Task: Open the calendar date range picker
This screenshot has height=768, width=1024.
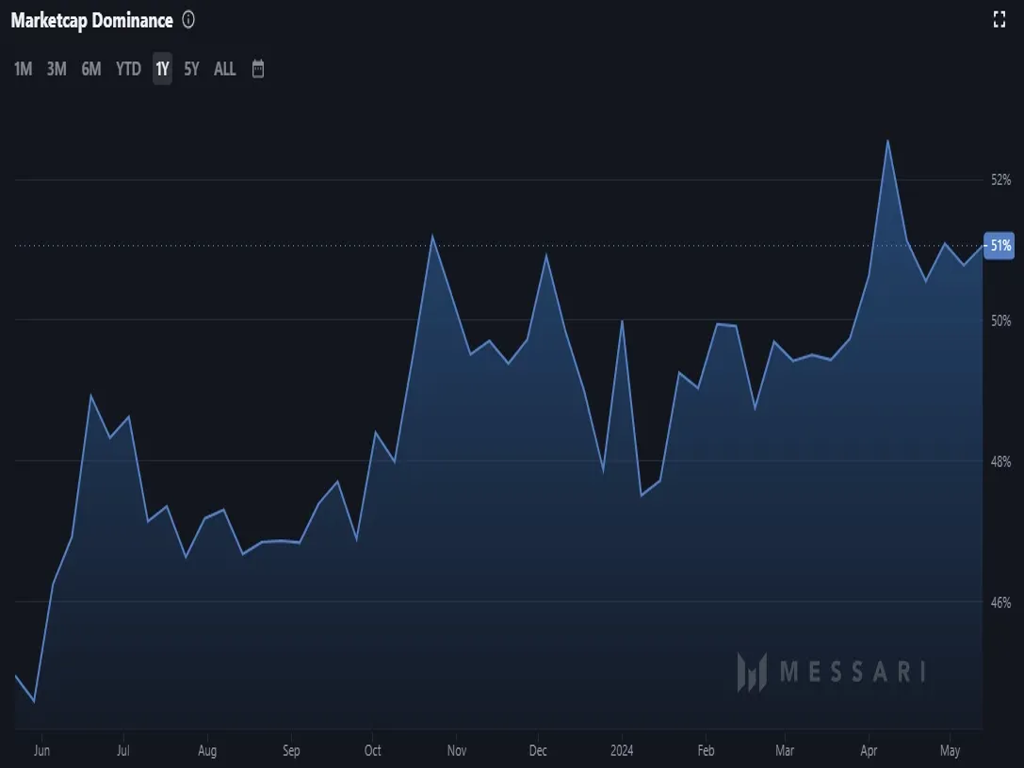Action: point(258,69)
